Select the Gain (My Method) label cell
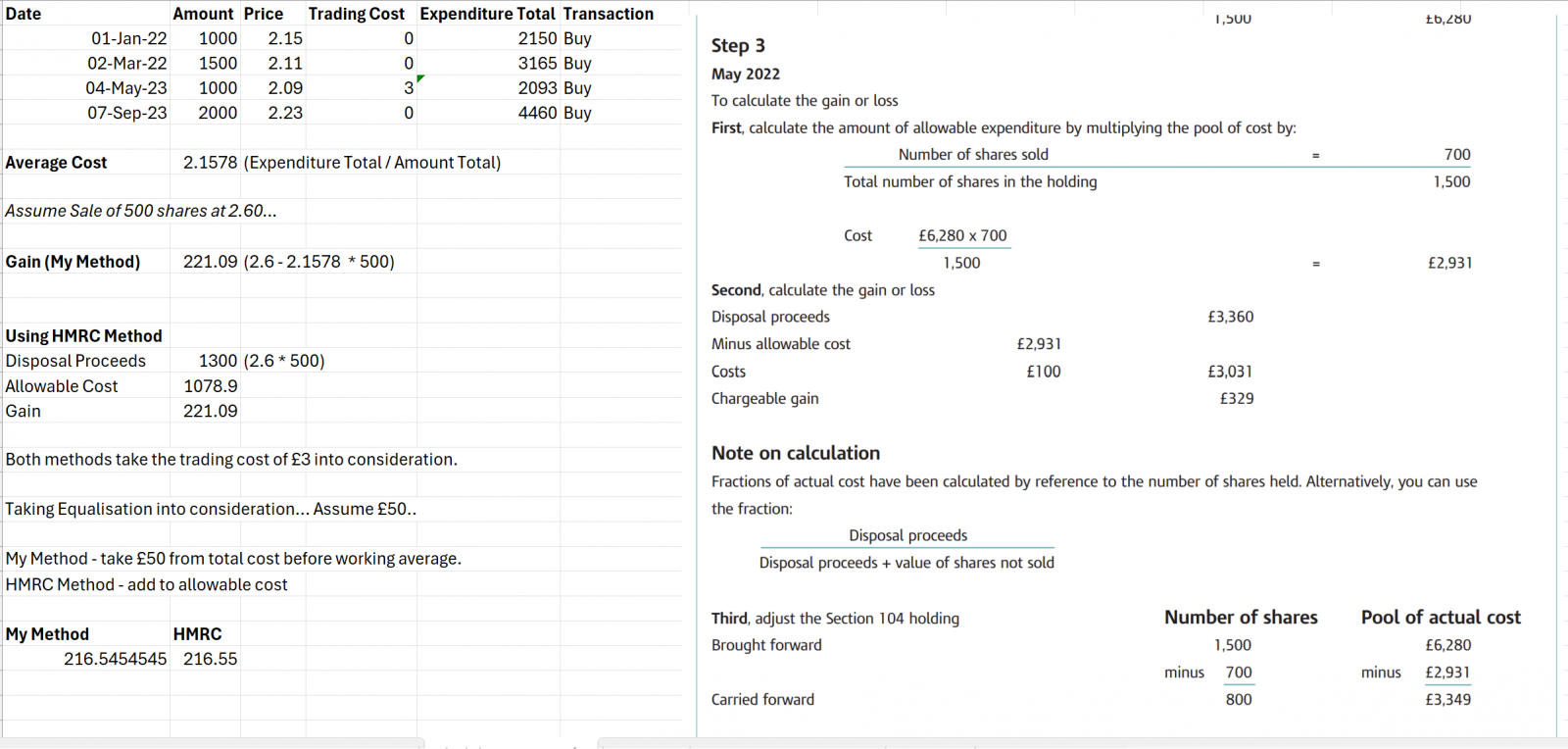 click(x=73, y=262)
